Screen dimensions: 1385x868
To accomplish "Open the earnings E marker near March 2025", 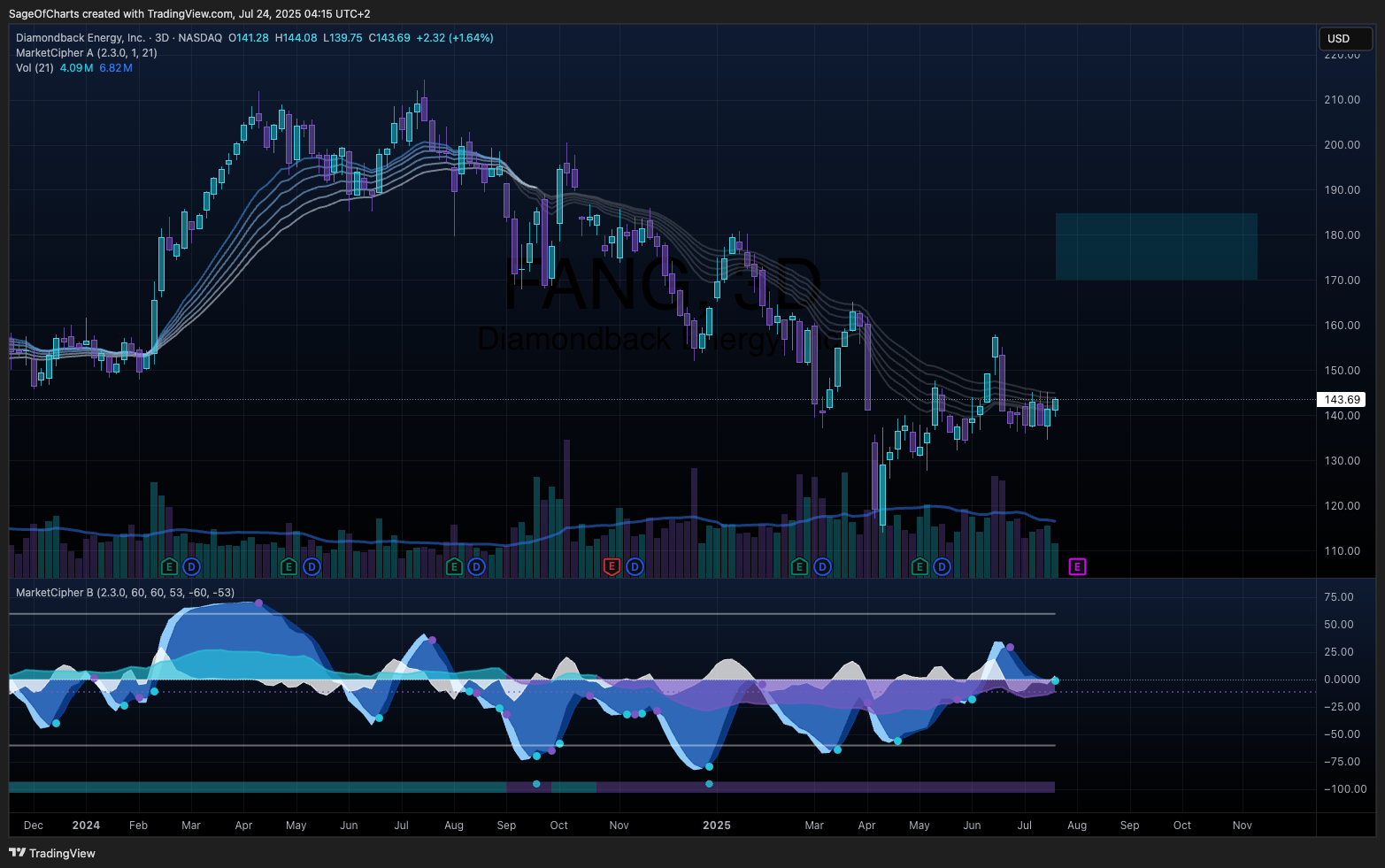I will pos(799,566).
